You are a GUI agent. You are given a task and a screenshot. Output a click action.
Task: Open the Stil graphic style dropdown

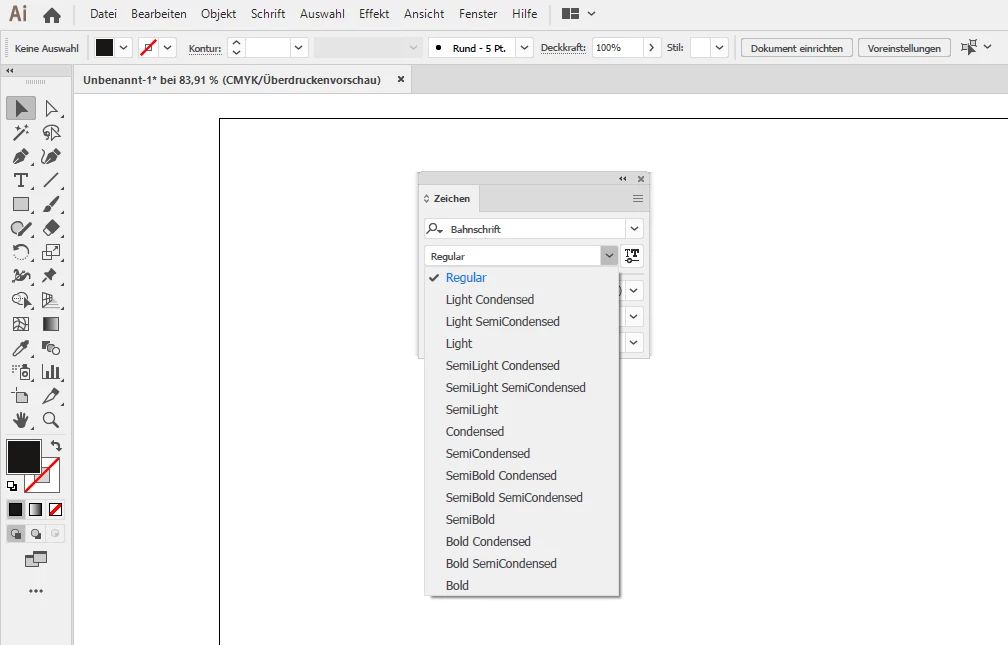[x=719, y=48]
